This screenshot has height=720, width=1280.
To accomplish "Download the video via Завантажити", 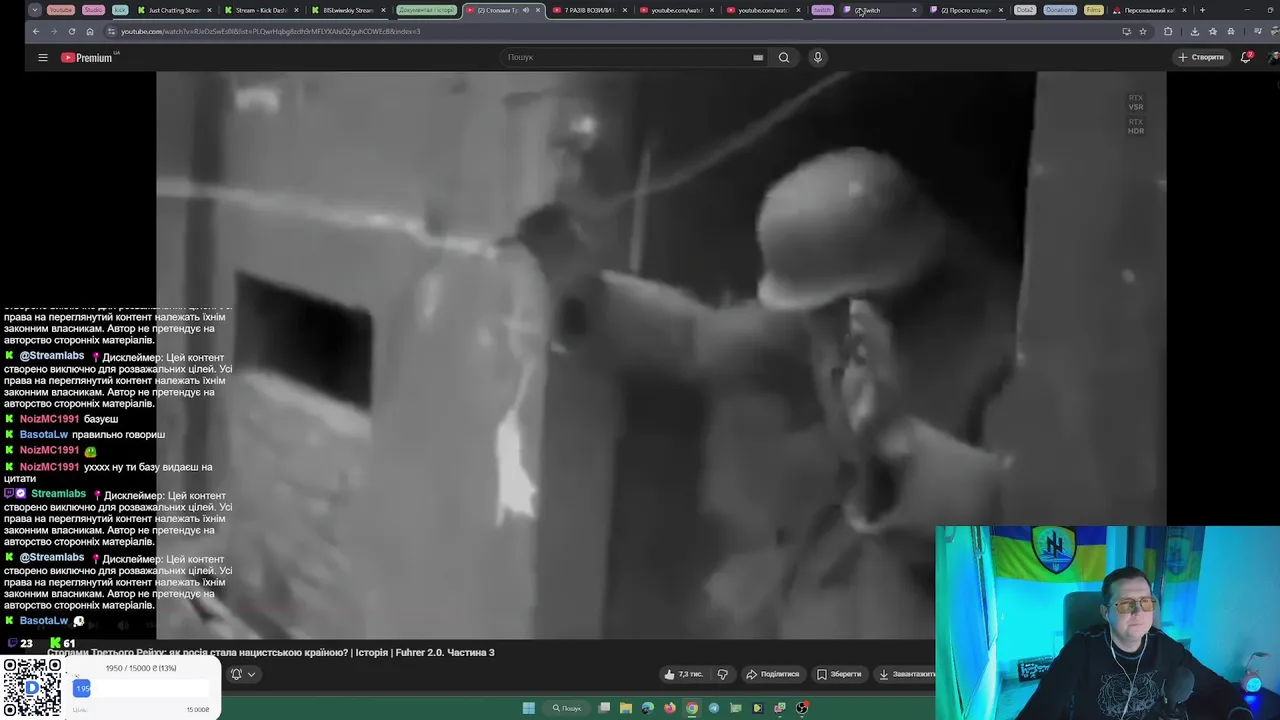I will pyautogui.click(x=907, y=674).
